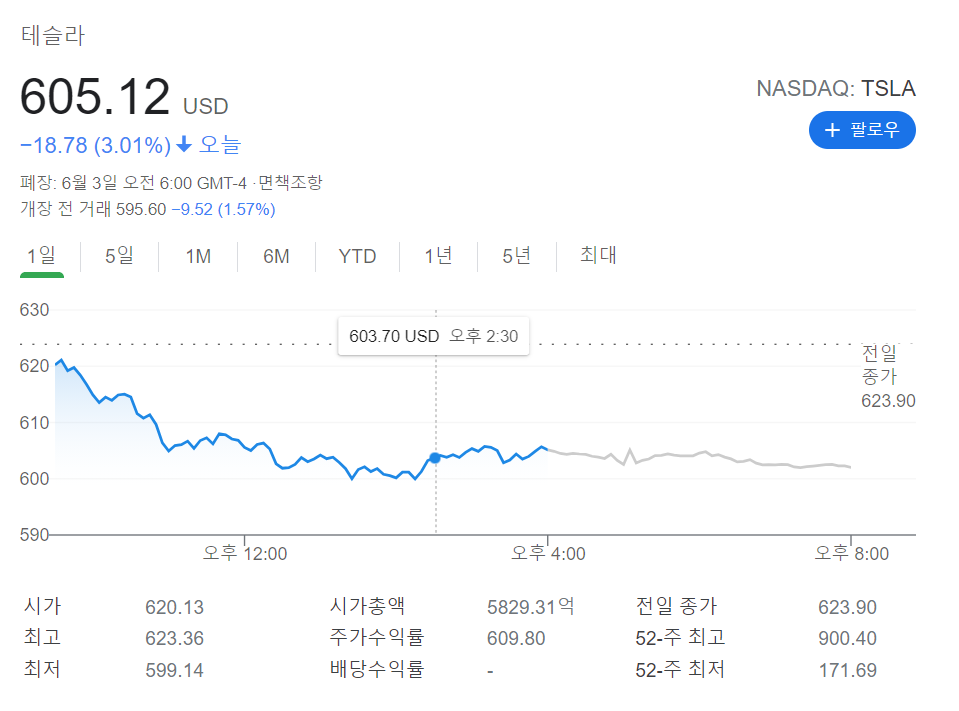Image resolution: width=959 pixels, height=711 pixels.
Task: Click the plus icon in 팔로우 button
Action: [x=832, y=130]
